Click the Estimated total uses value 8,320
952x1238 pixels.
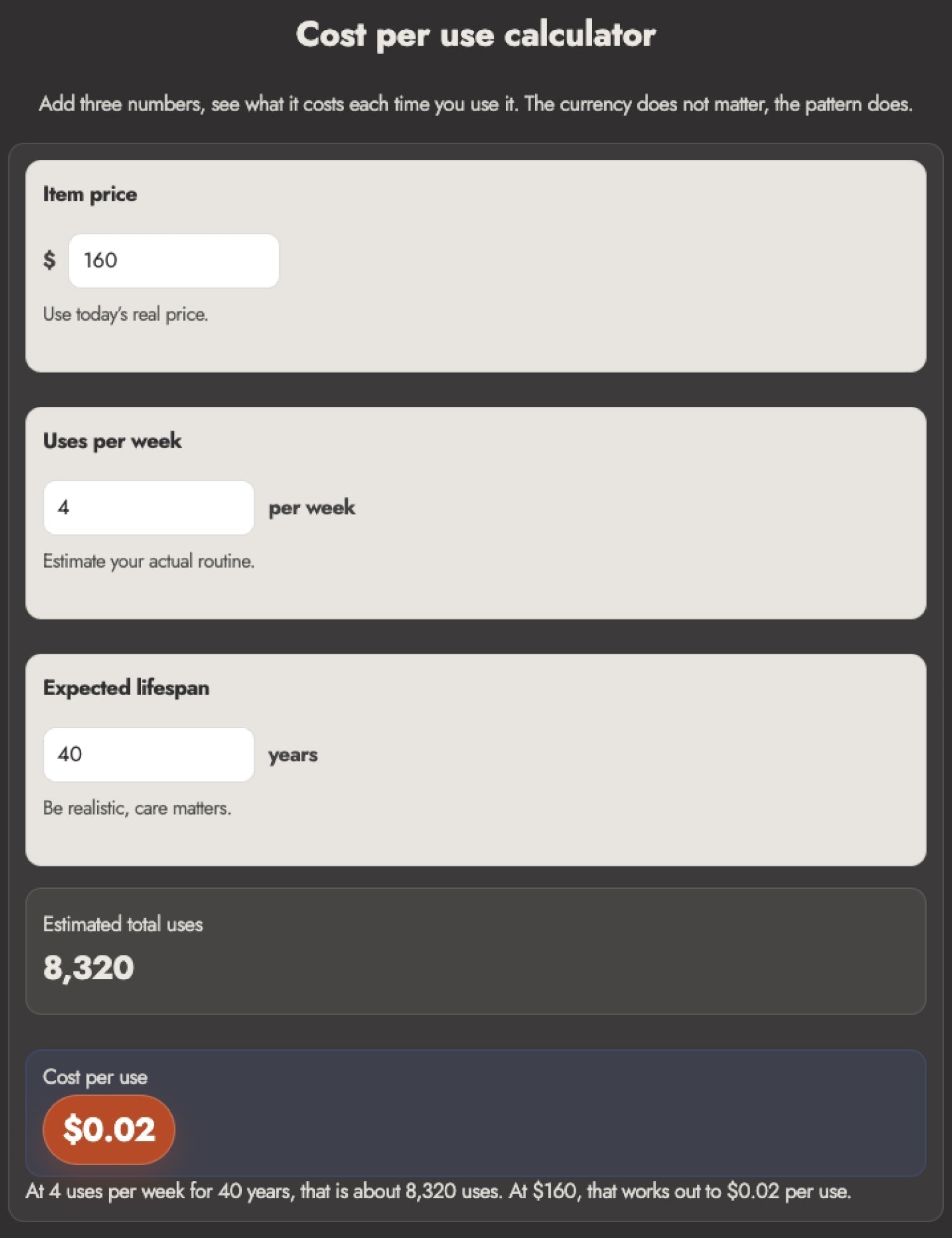point(88,967)
